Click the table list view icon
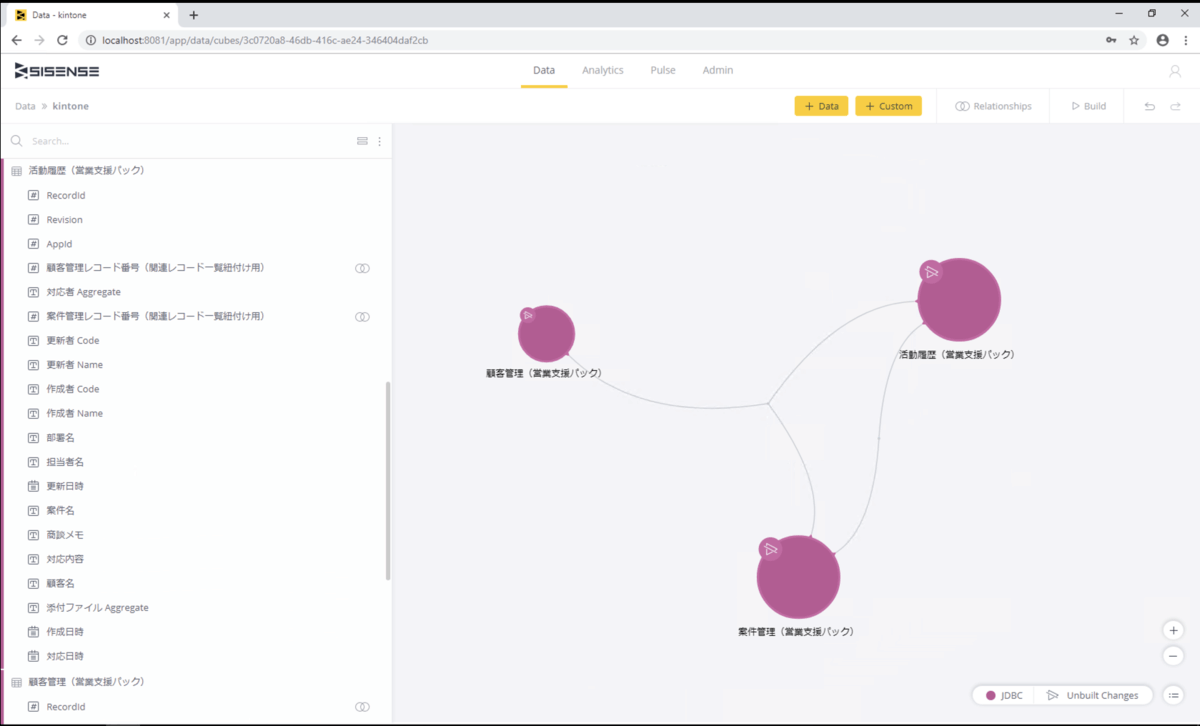 pyautogui.click(x=362, y=141)
